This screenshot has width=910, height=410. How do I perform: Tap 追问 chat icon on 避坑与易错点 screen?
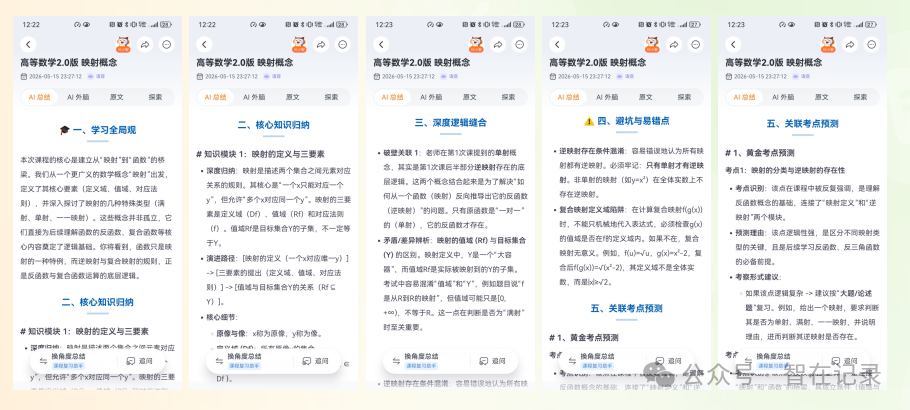click(659, 361)
